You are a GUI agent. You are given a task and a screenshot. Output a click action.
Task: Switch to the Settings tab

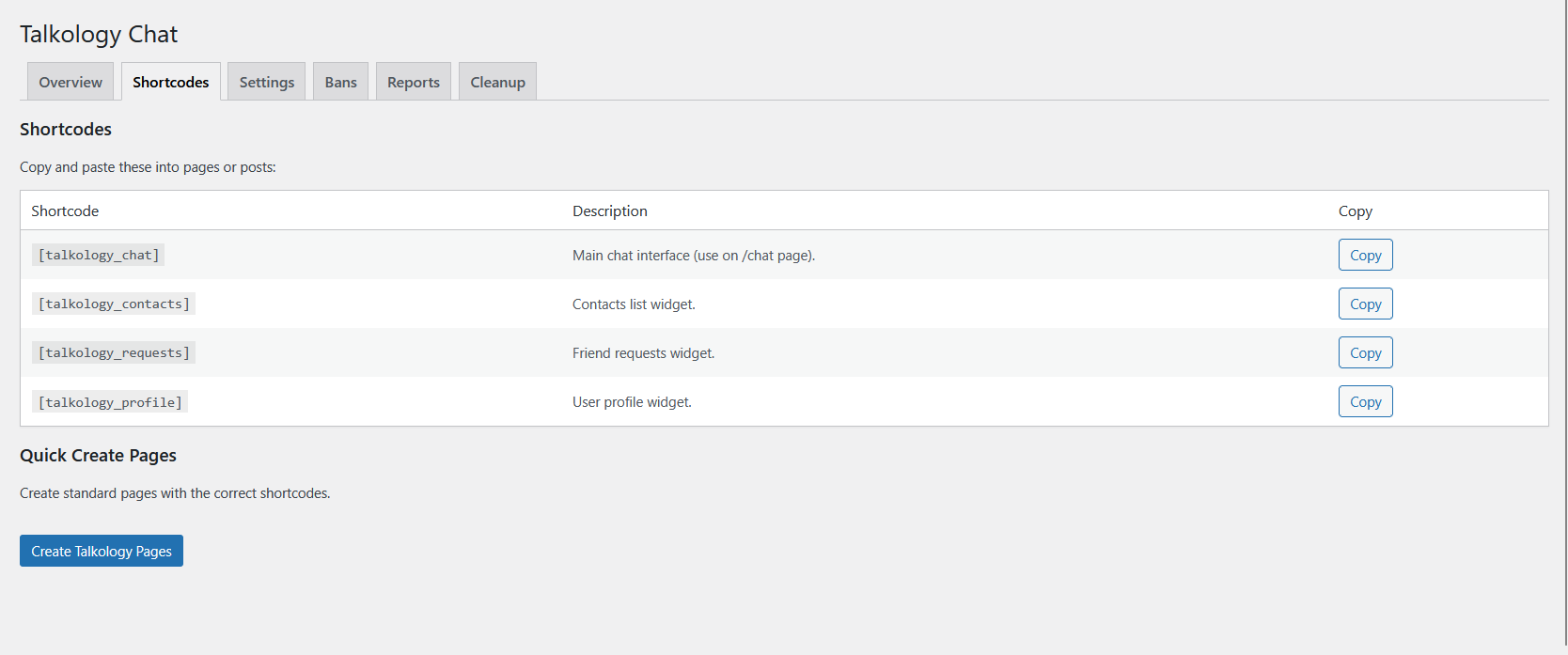266,82
